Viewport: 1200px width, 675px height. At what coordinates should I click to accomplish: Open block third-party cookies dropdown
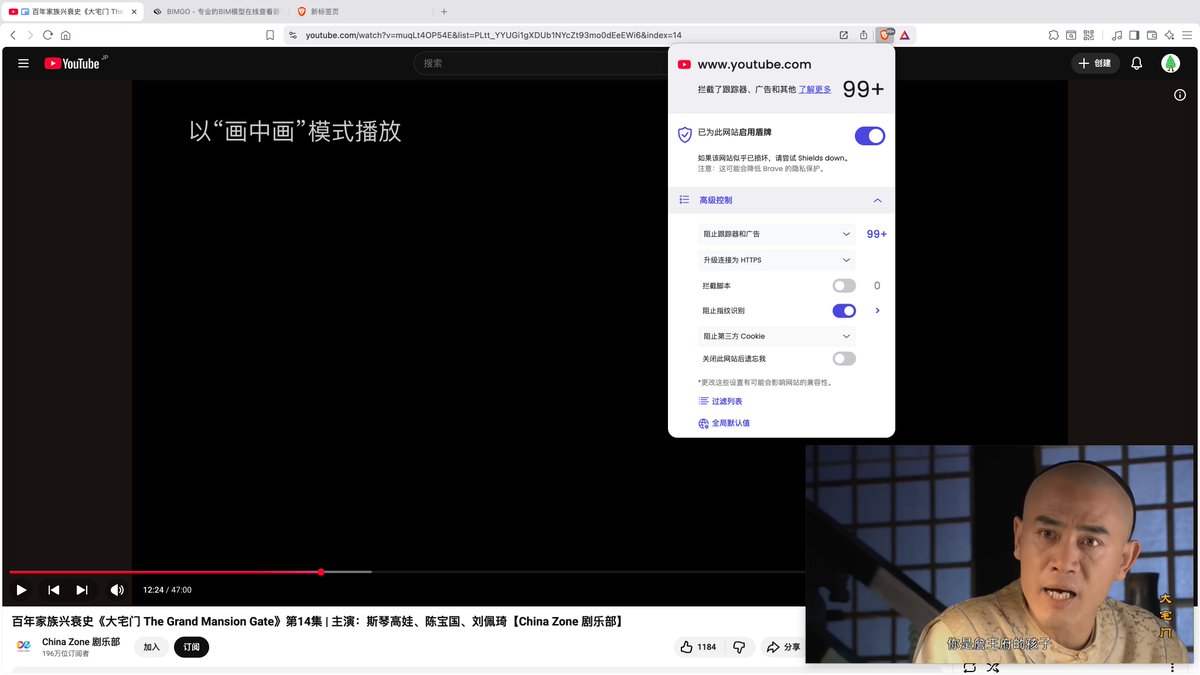click(777, 336)
